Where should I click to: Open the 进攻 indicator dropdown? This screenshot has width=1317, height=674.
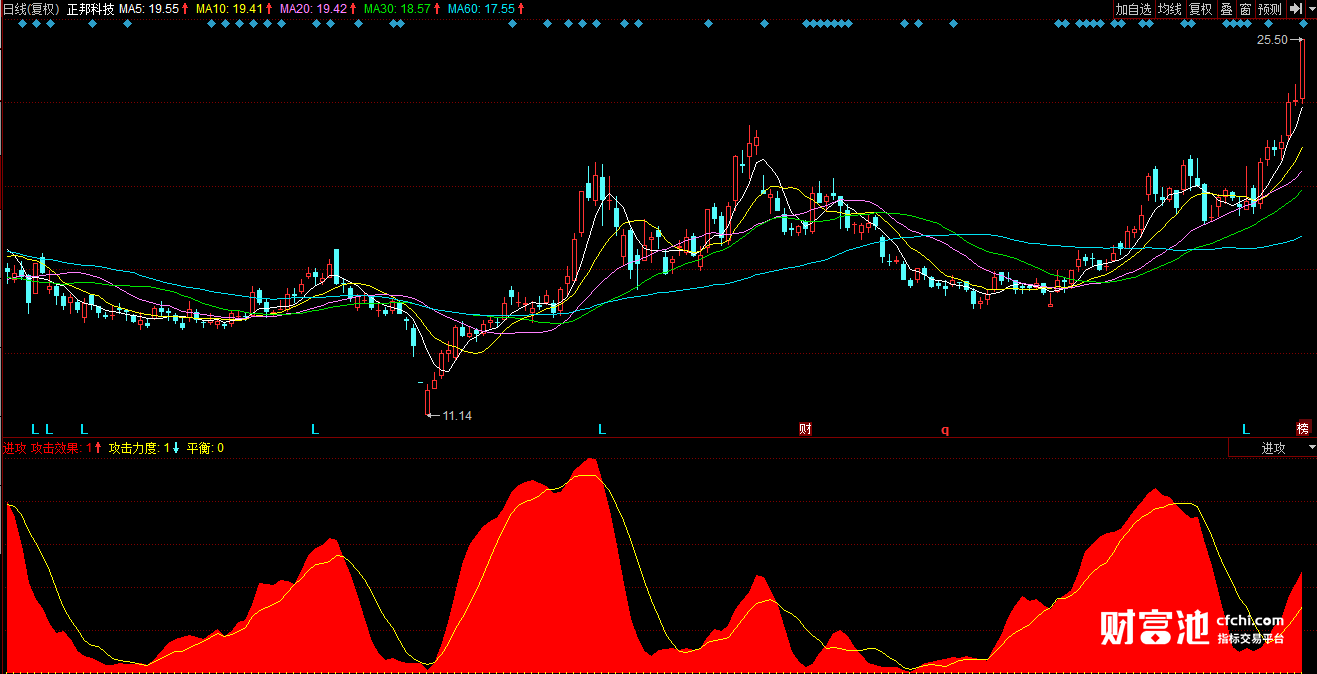click(x=1273, y=448)
